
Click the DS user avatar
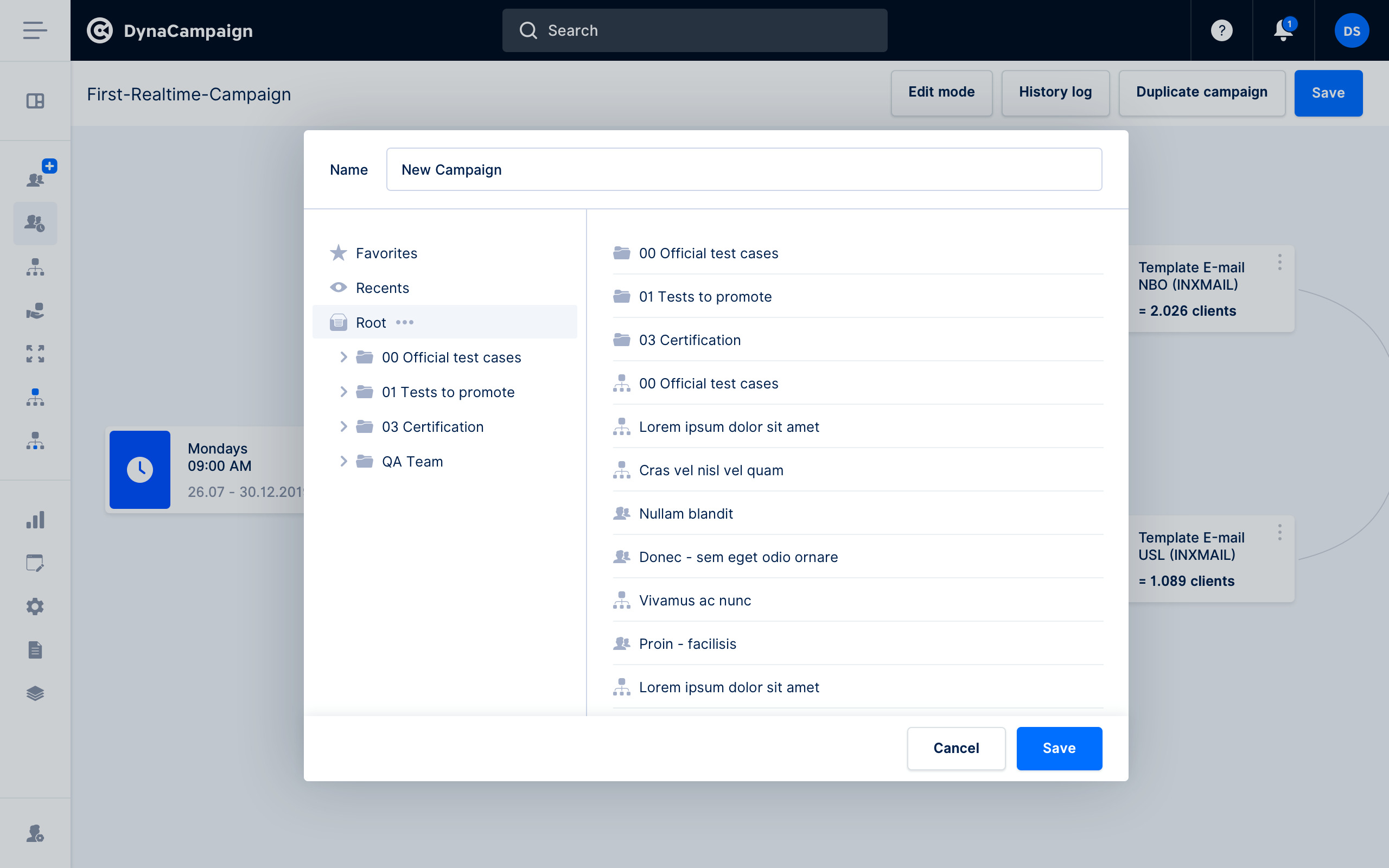click(1351, 30)
